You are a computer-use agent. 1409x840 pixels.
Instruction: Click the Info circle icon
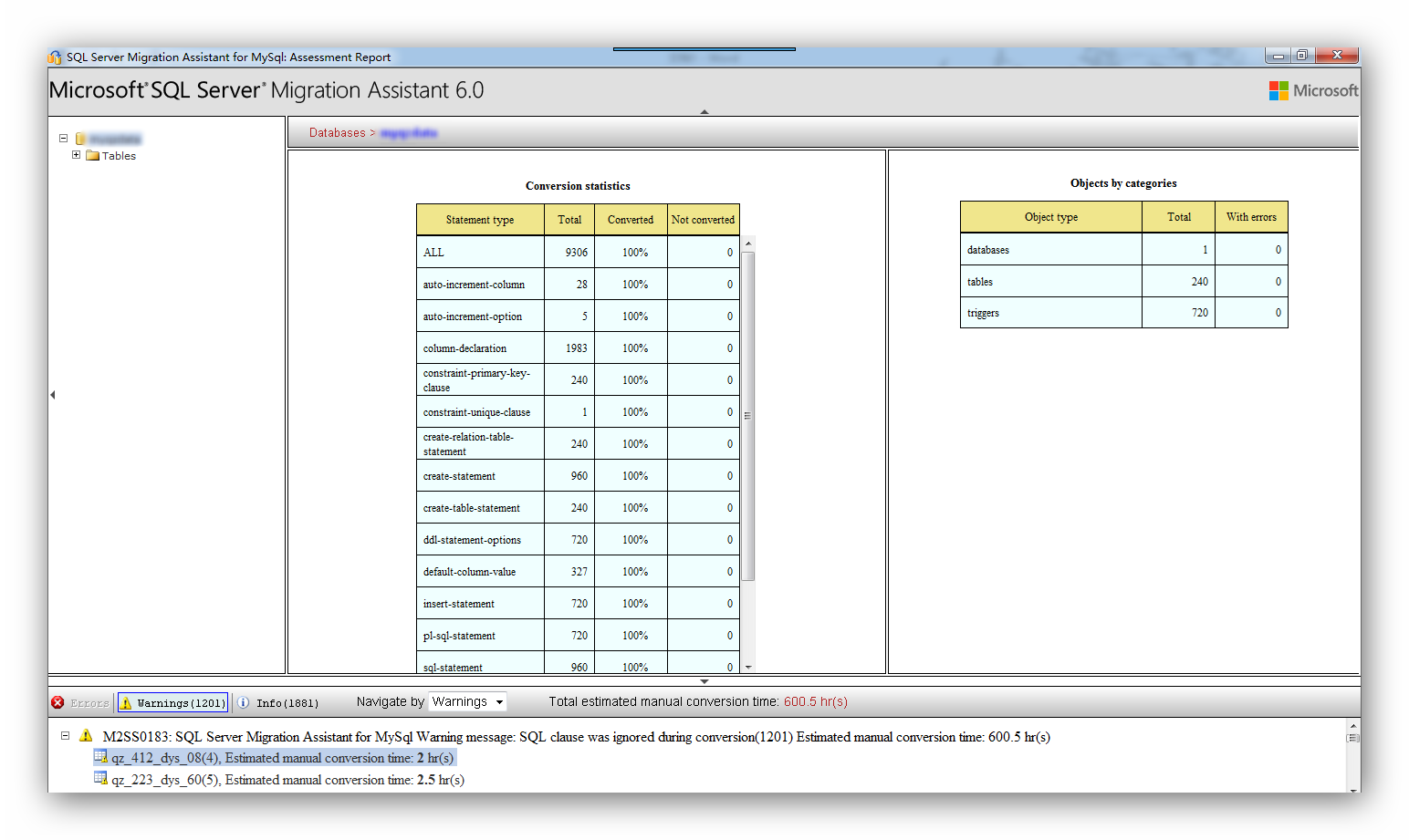(x=244, y=702)
